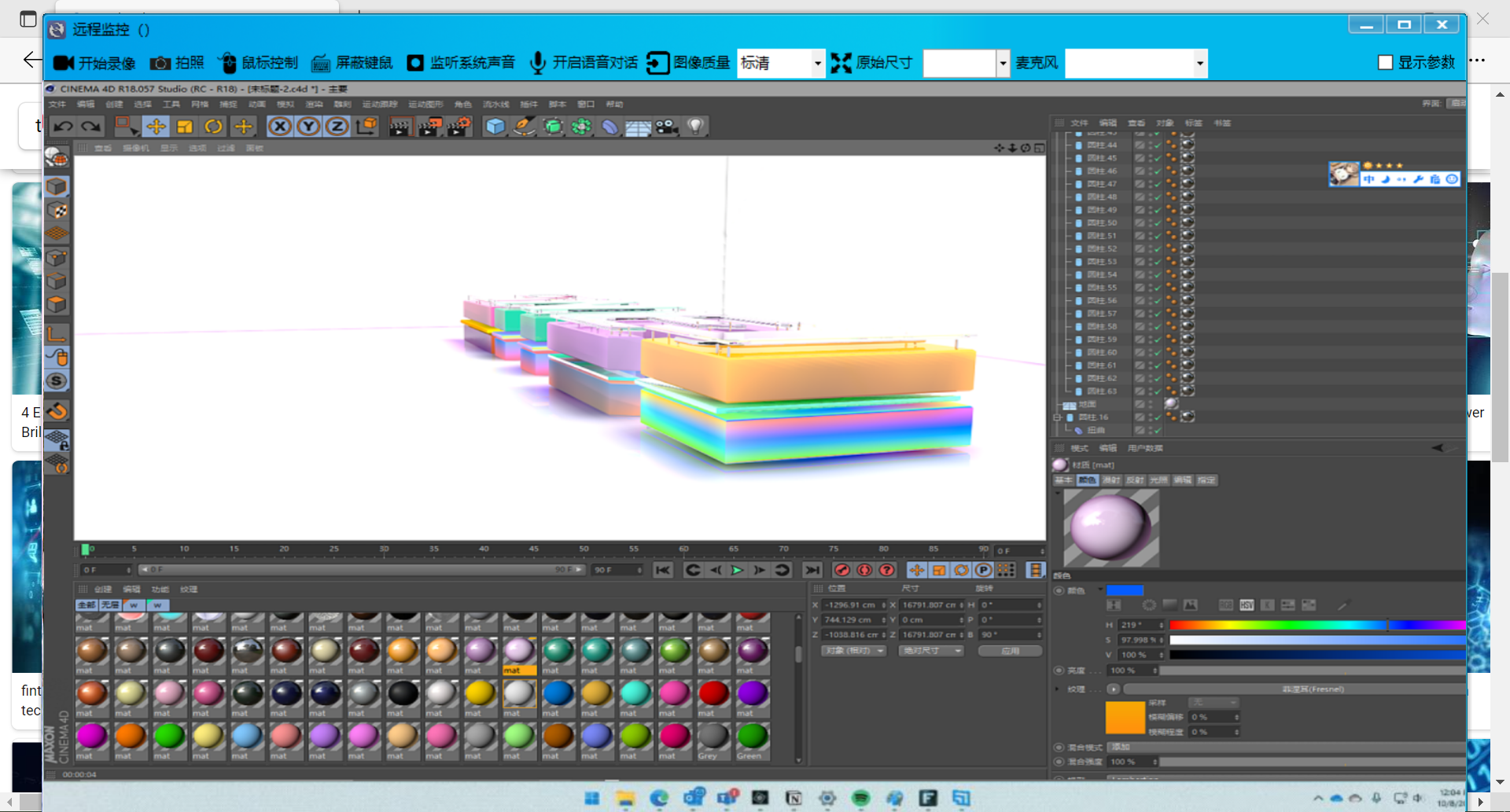Click the Light bulb object icon
The image size is (1510, 812).
click(x=695, y=127)
